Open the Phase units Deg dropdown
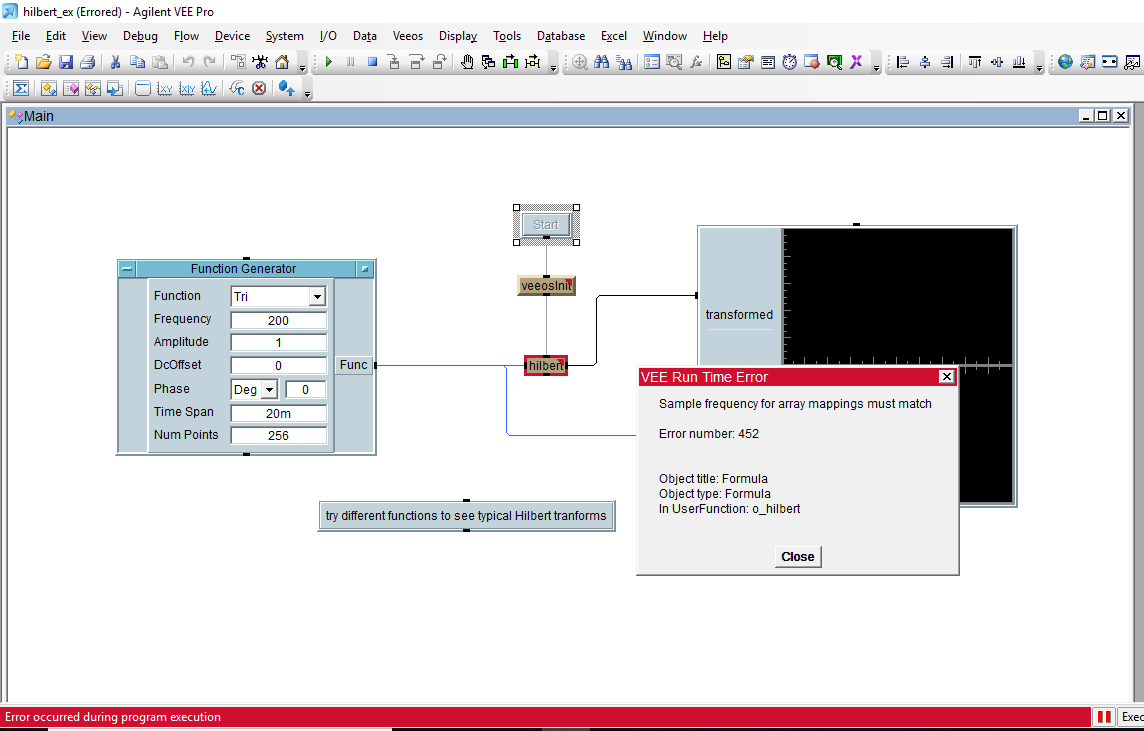Viewport: 1144px width, 731px height. pos(269,390)
